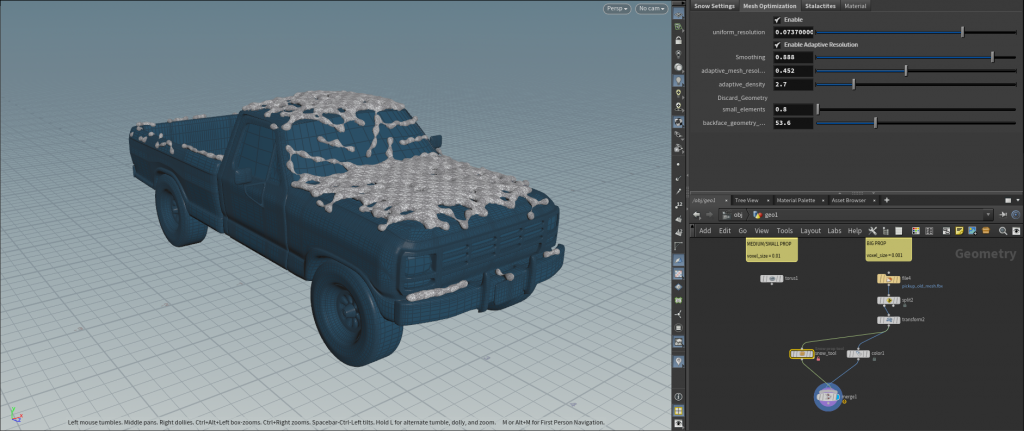Open the Persp viewport dropdown
Viewport: 1024px width, 431px height.
(x=616, y=8)
